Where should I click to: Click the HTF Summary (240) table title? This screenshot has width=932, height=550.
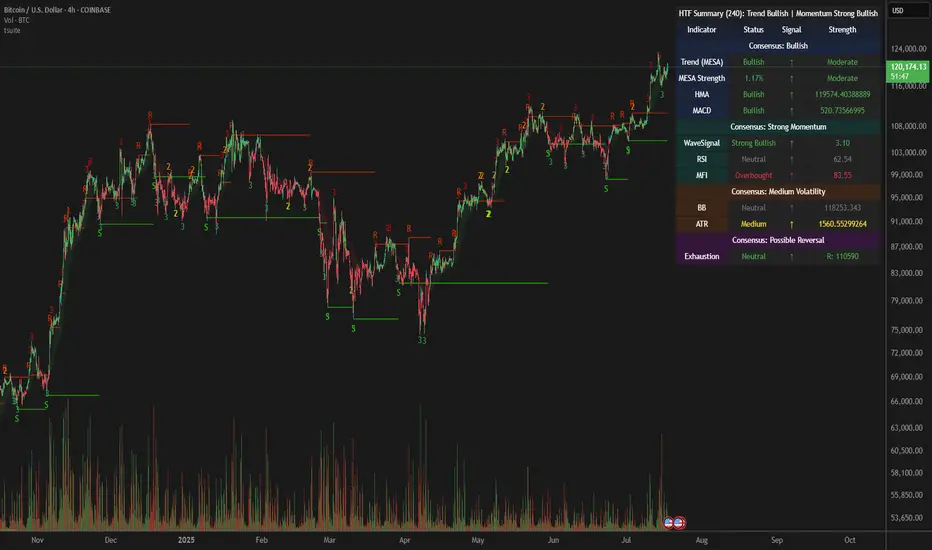[x=778, y=13]
